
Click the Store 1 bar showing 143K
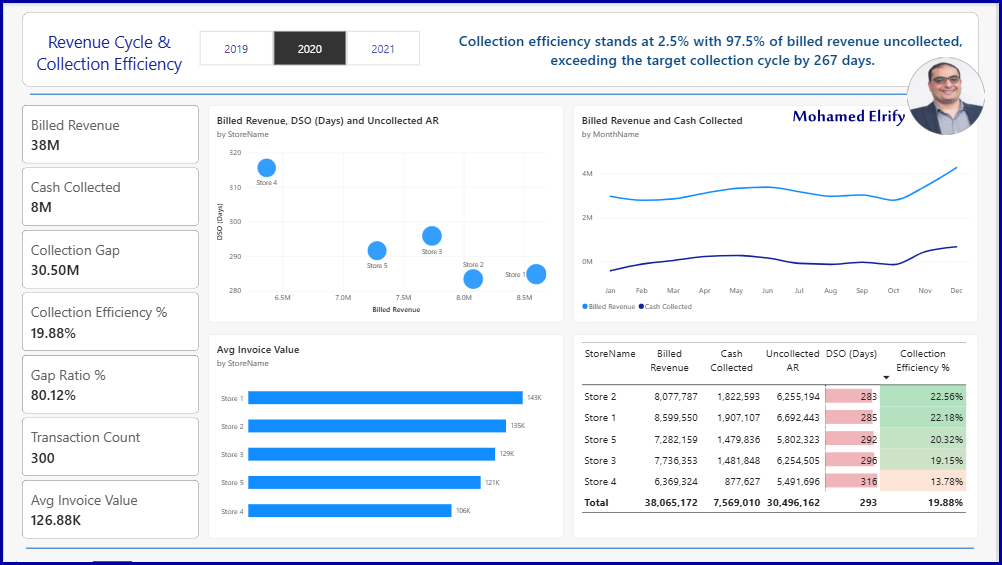[385, 398]
